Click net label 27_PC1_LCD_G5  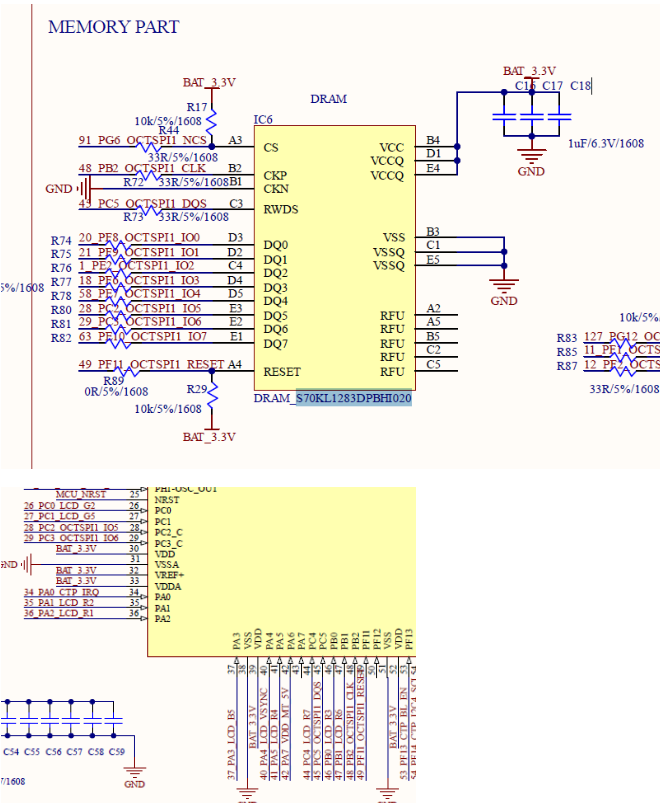point(59,516)
